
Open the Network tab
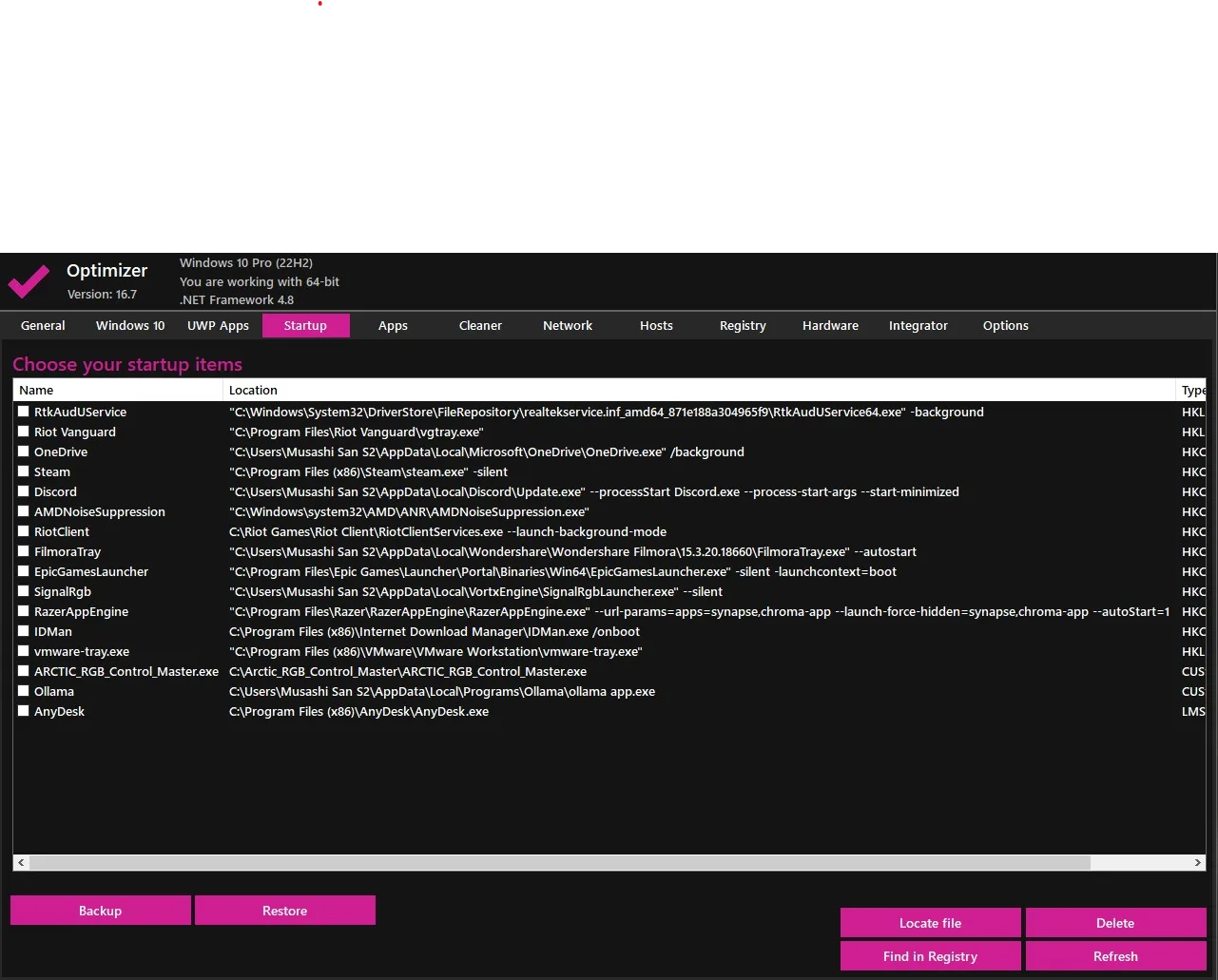point(568,325)
